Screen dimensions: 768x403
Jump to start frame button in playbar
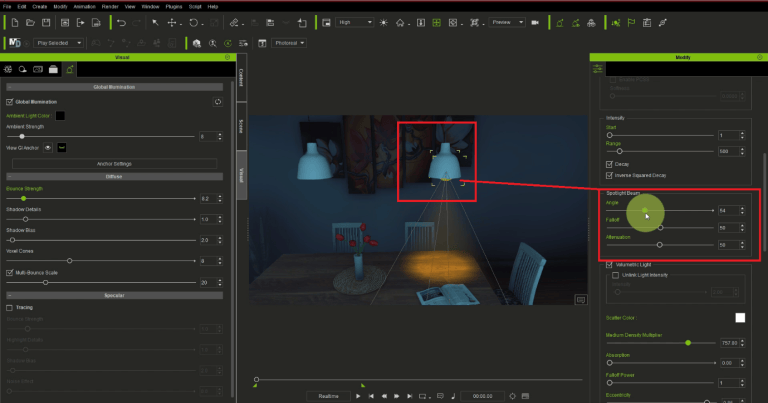(x=371, y=396)
